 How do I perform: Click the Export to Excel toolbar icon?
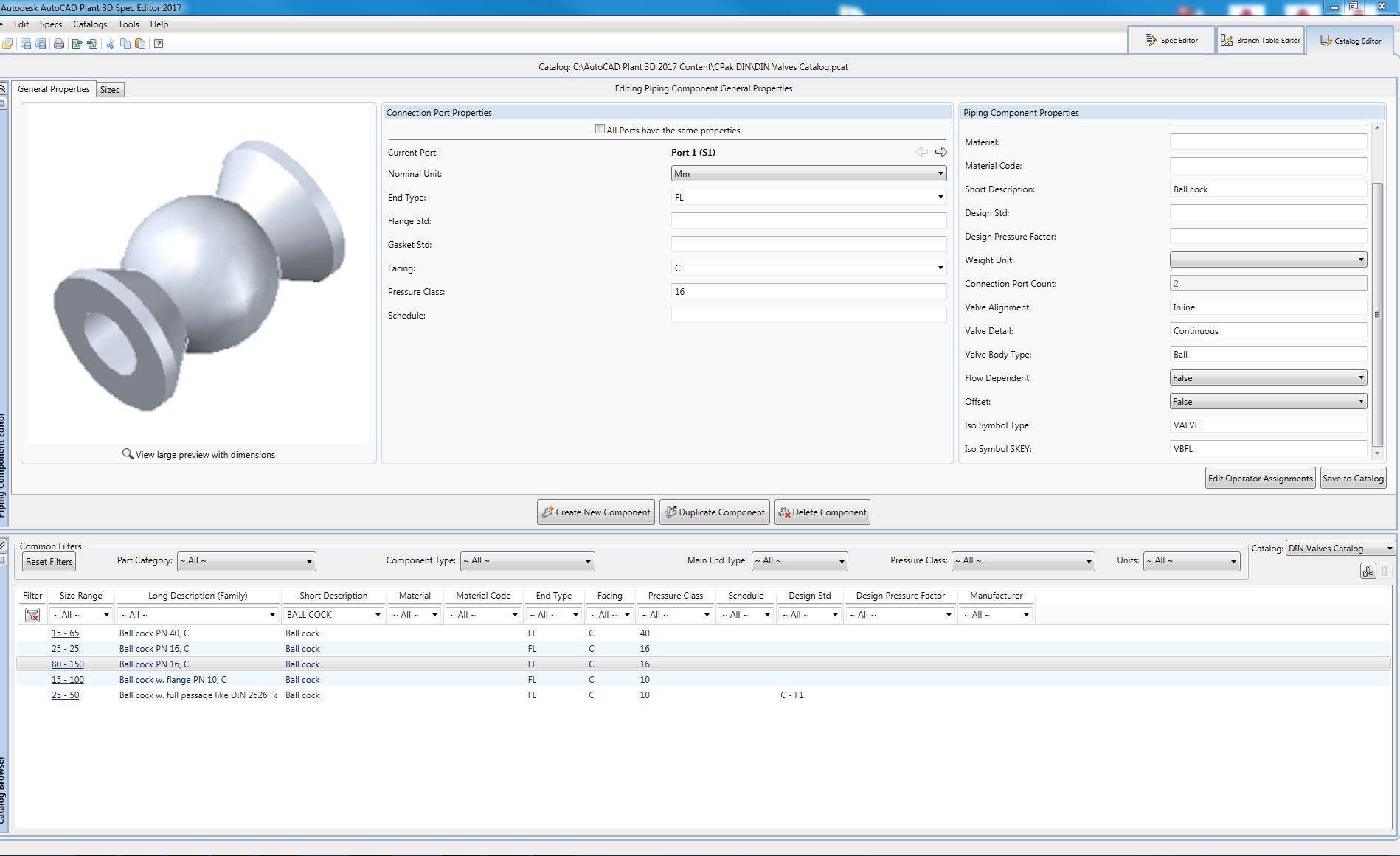tap(77, 44)
